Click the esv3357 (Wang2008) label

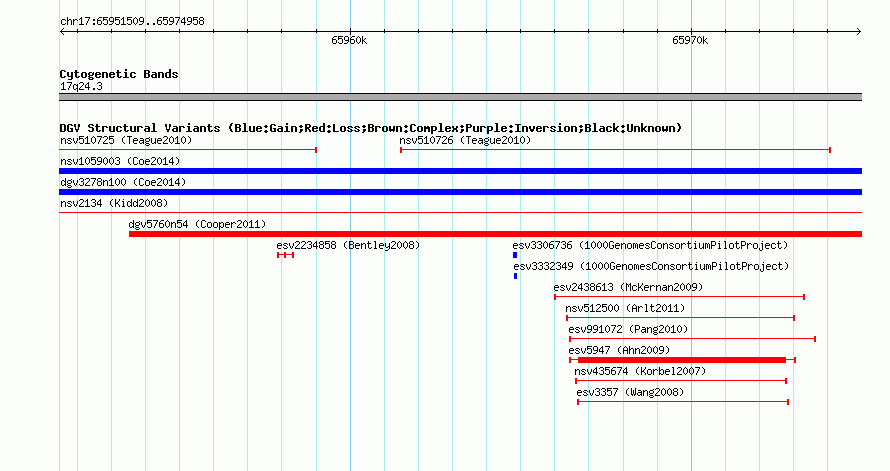[x=630, y=392]
